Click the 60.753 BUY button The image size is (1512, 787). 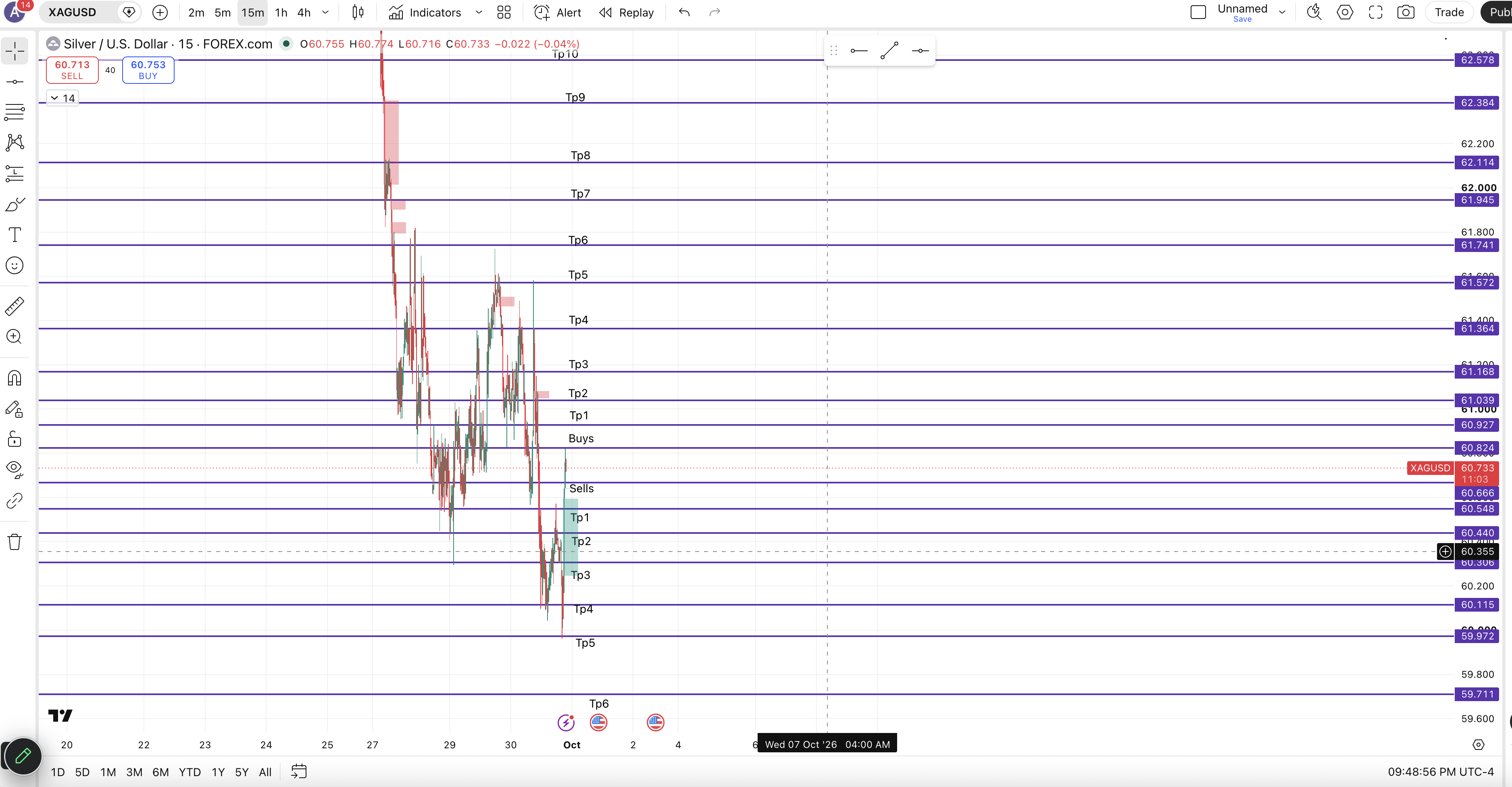tap(148, 70)
